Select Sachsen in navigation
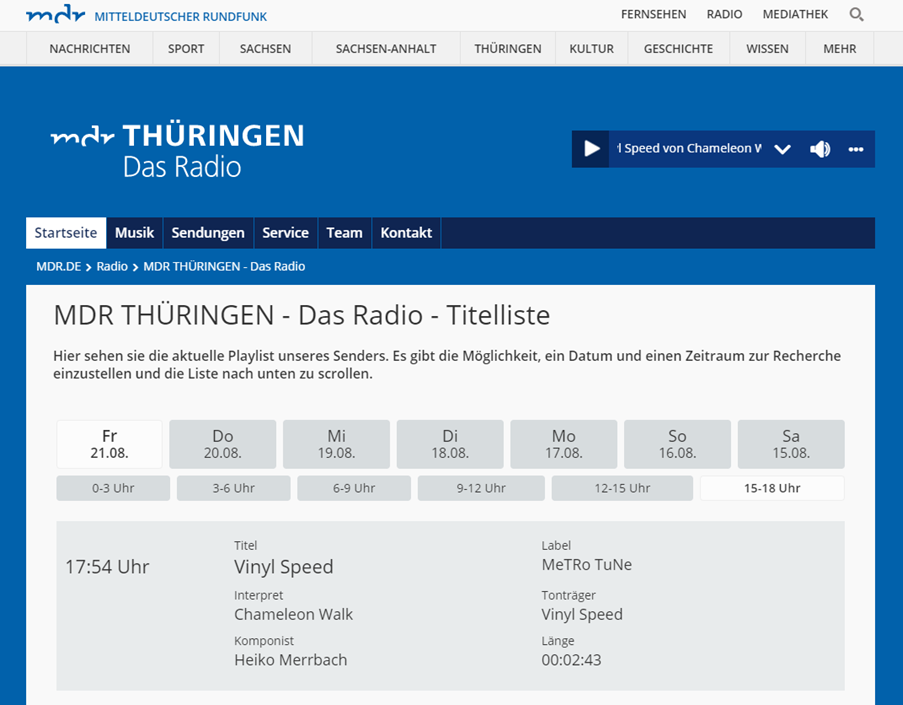 point(265,49)
